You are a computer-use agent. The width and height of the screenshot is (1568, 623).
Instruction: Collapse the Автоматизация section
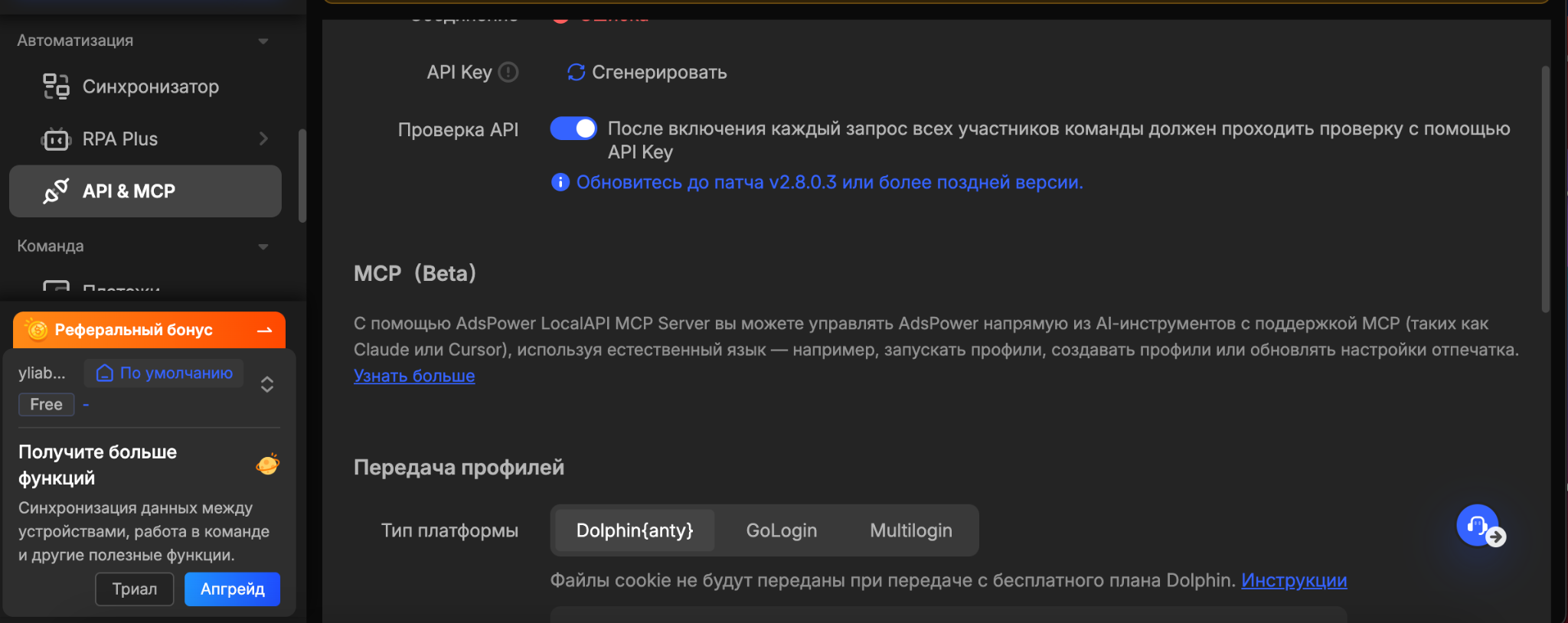[x=263, y=41]
